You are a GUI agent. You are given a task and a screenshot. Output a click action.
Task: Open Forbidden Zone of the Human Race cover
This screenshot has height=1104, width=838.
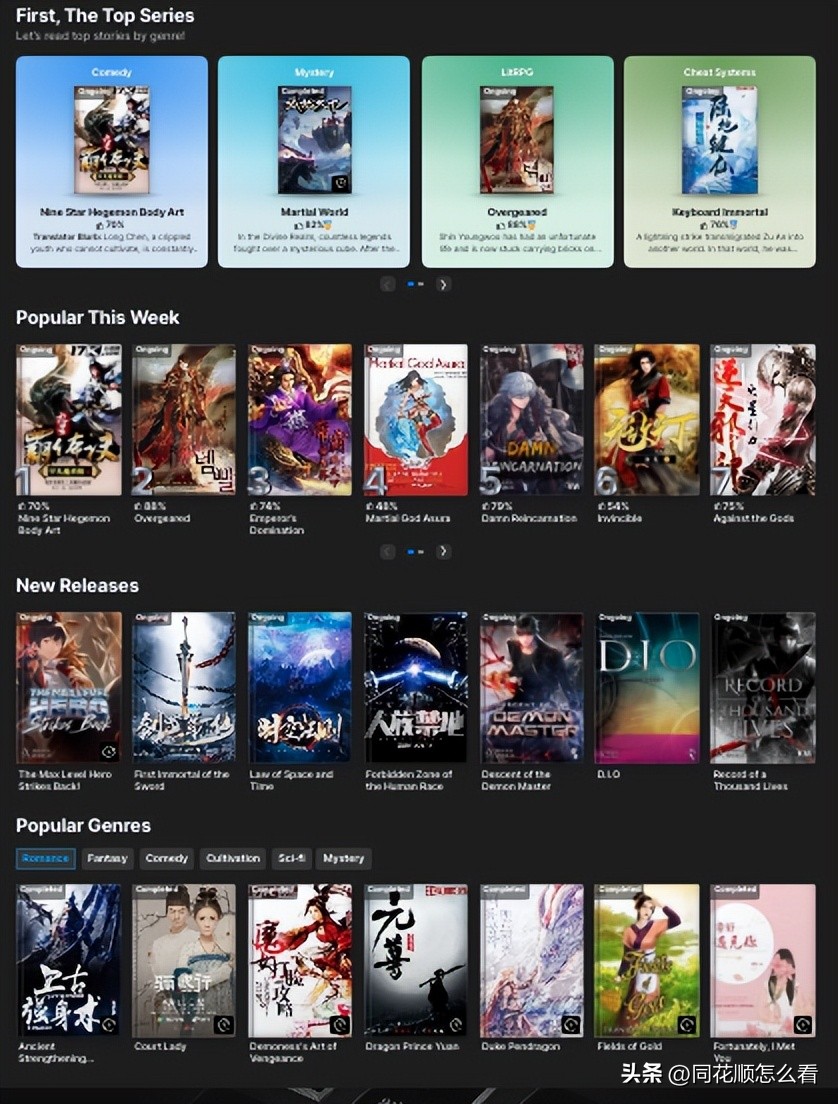415,688
